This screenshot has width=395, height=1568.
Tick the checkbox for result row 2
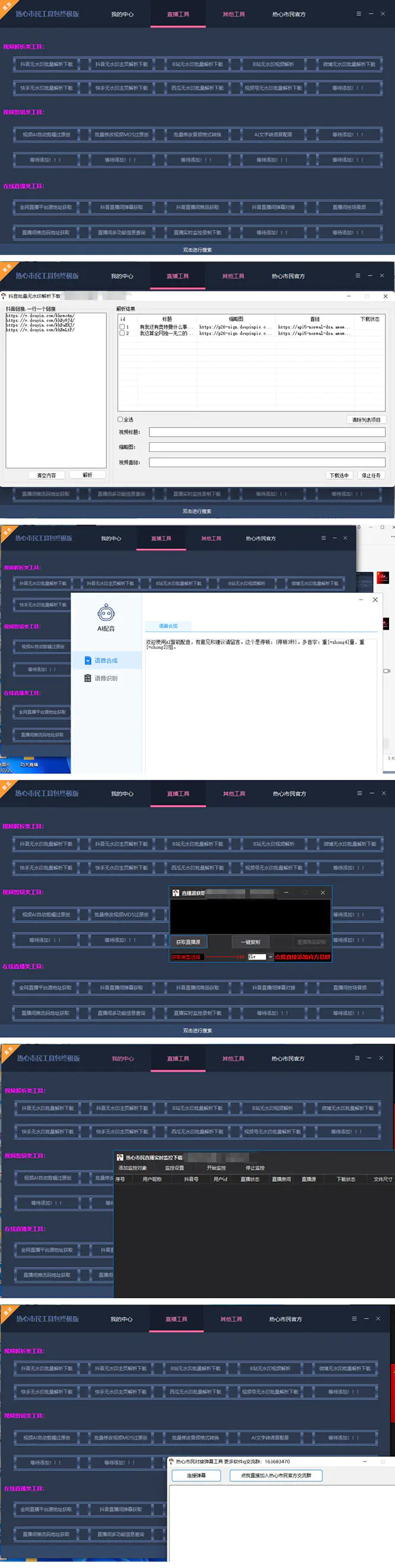click(x=123, y=333)
